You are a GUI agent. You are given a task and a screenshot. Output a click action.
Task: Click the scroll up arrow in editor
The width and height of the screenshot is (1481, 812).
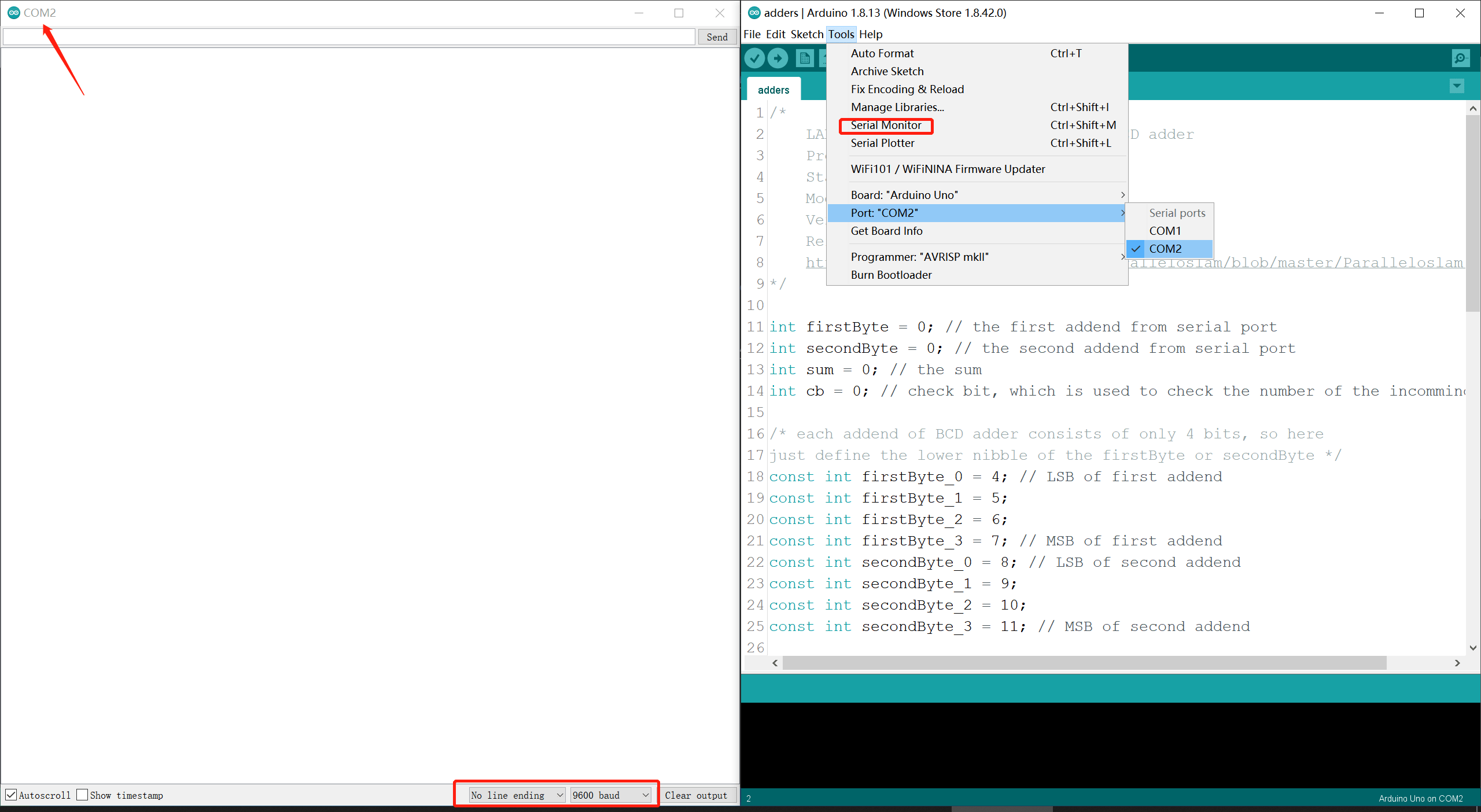click(x=1473, y=108)
